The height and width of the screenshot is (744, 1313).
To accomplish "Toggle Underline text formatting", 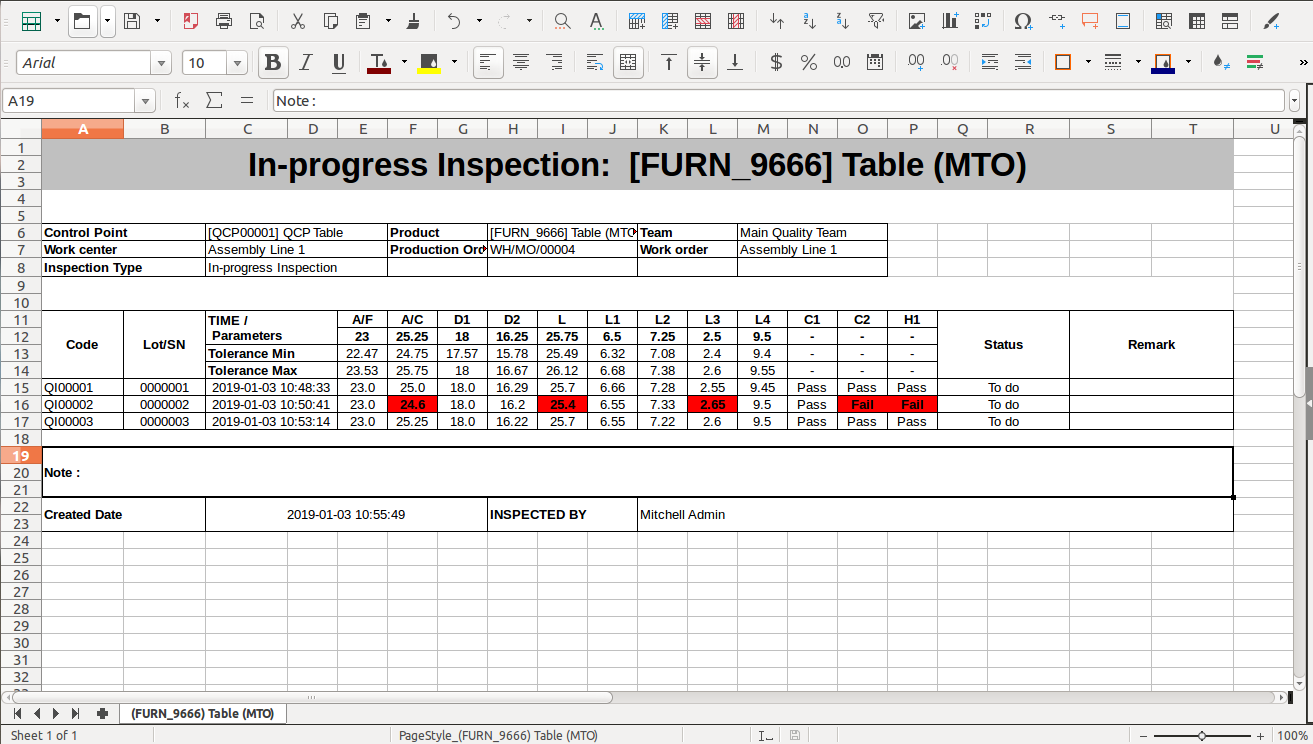I will 339,63.
